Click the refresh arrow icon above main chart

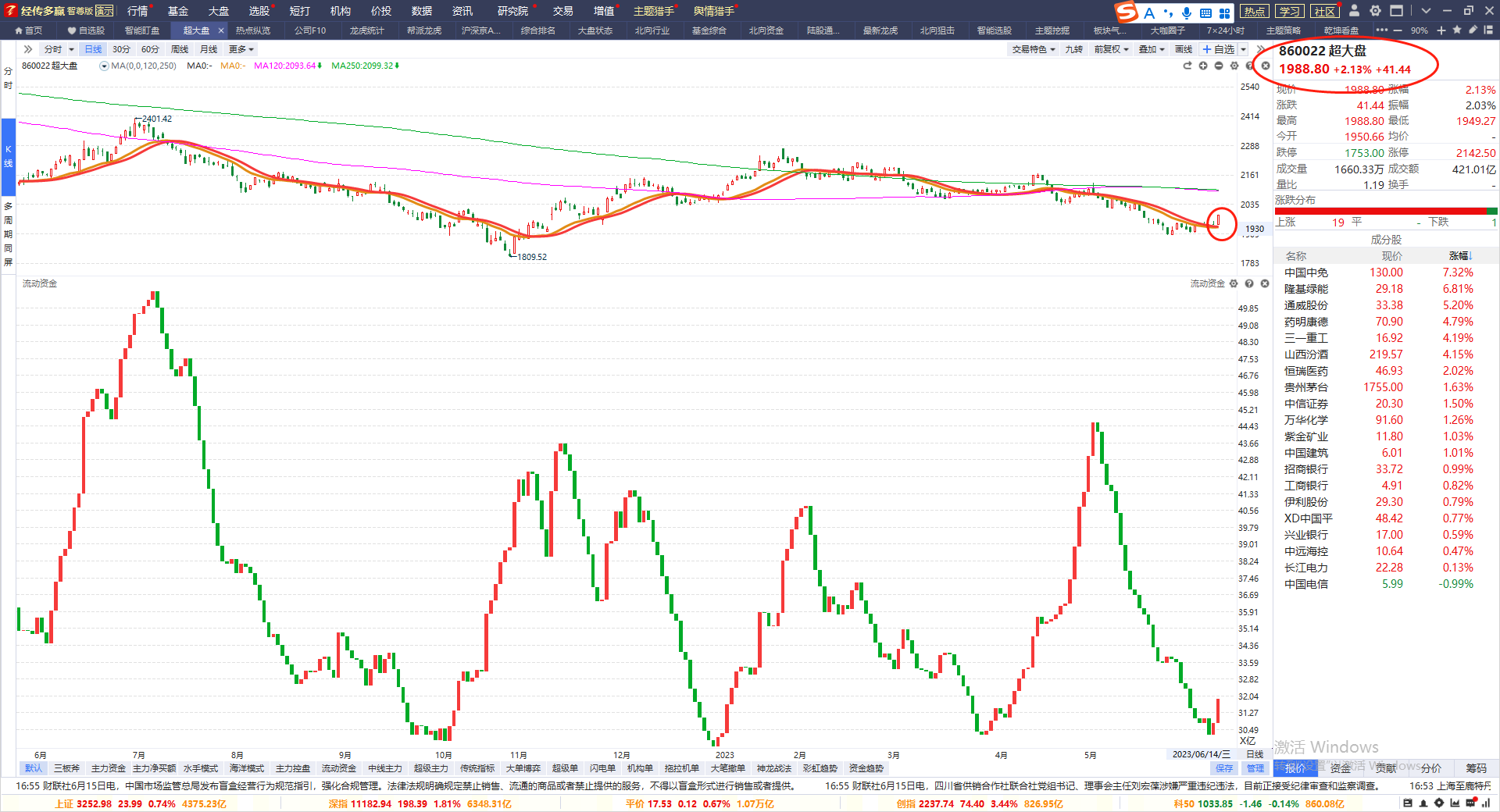pyautogui.click(x=1187, y=66)
